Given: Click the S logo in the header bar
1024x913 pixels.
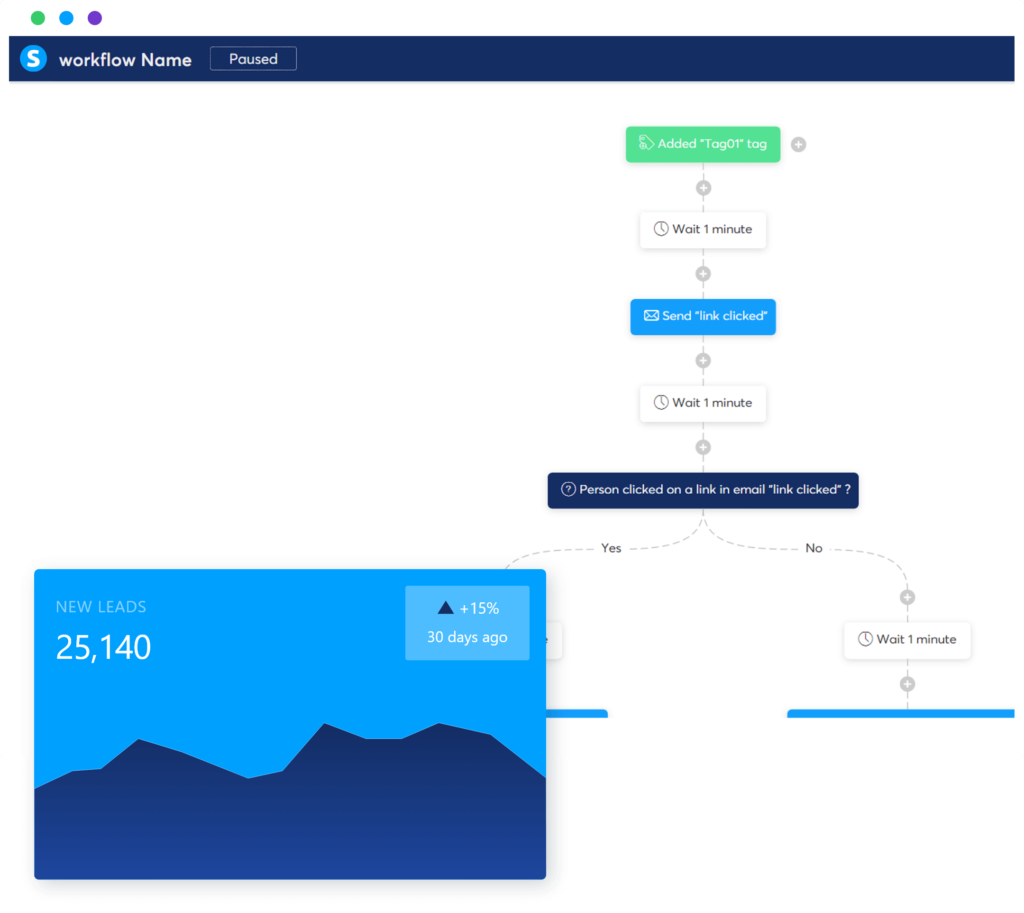Looking at the screenshot, I should tap(33, 58).
